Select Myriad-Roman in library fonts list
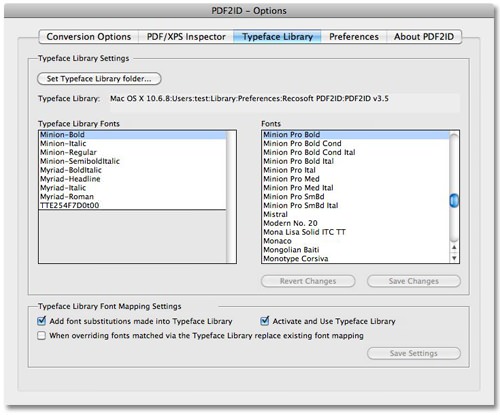 click(132, 197)
